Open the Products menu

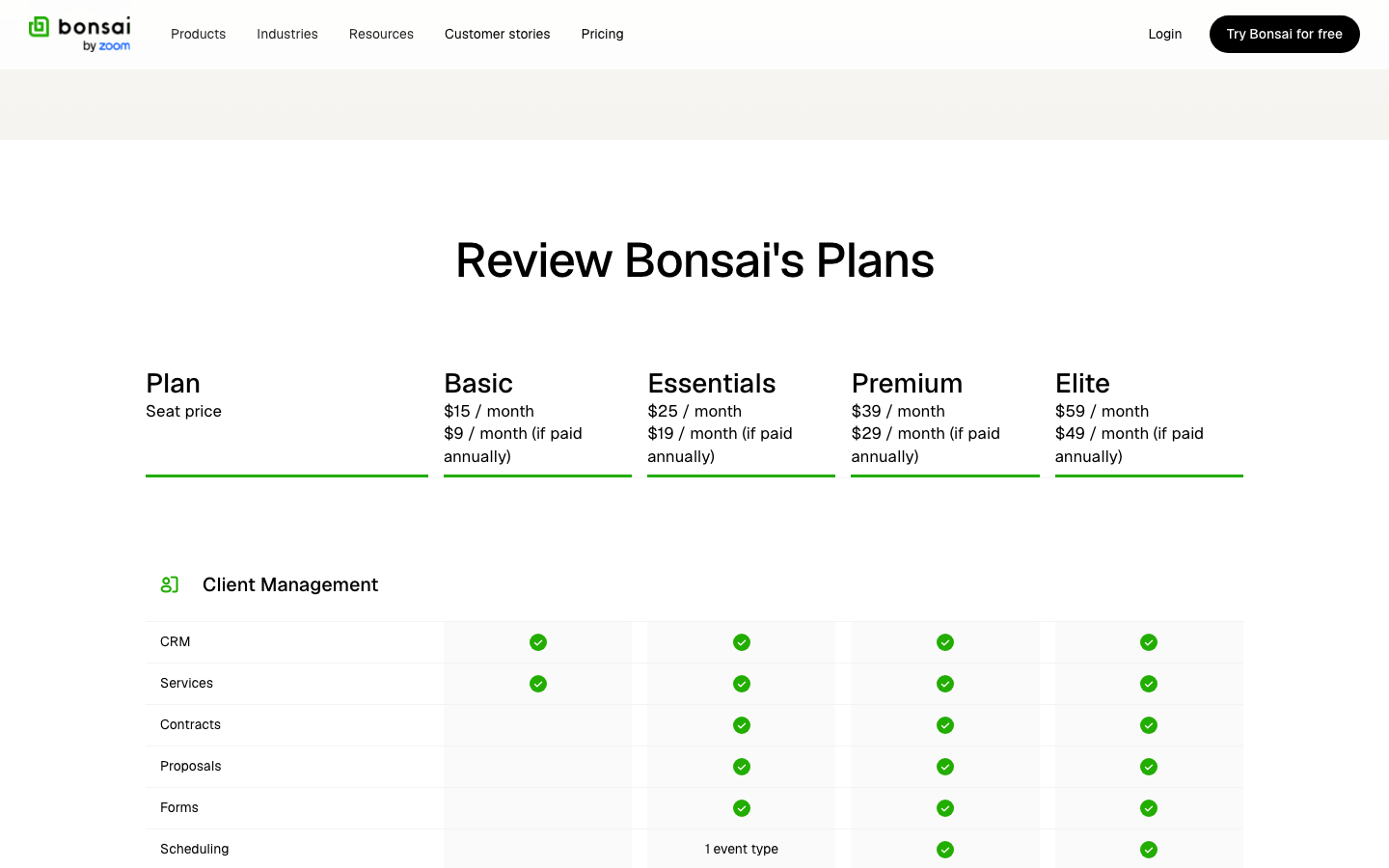pyautogui.click(x=198, y=34)
